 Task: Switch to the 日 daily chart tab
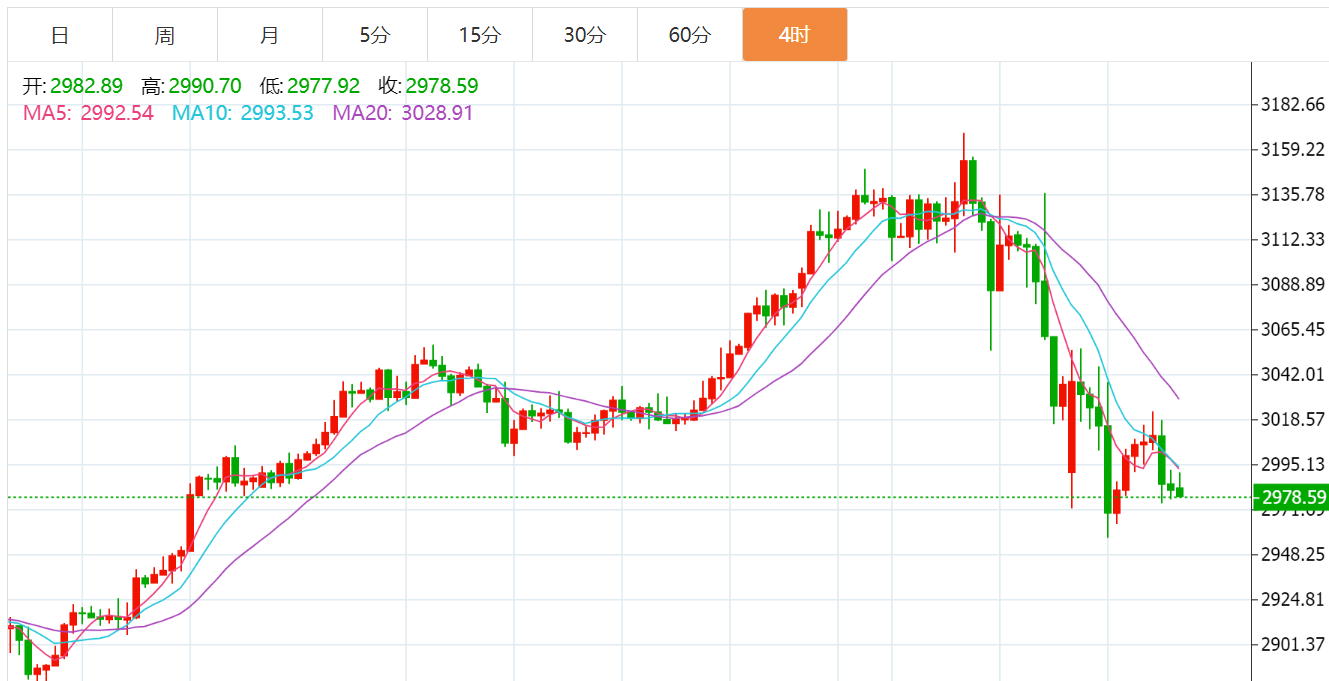pos(60,35)
